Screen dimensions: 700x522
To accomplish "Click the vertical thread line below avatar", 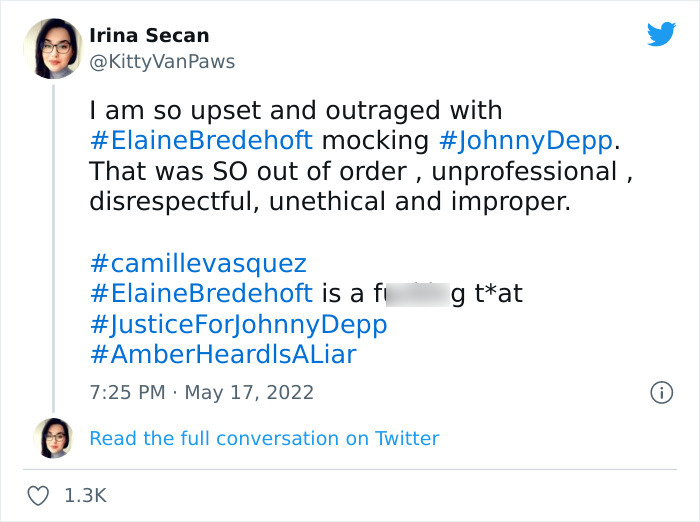I will 52,250.
